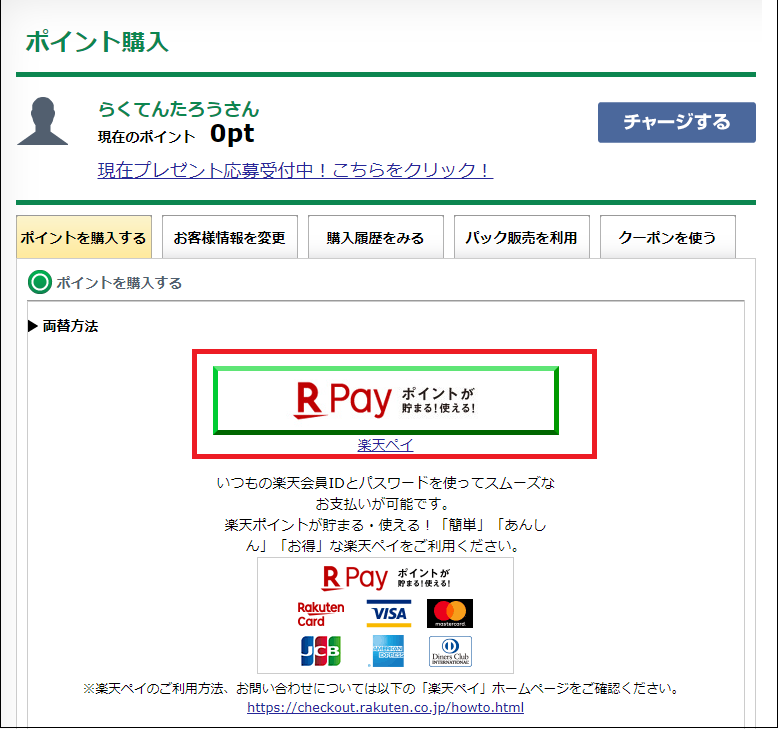Click the American Express logo

pyautogui.click(x=388, y=651)
